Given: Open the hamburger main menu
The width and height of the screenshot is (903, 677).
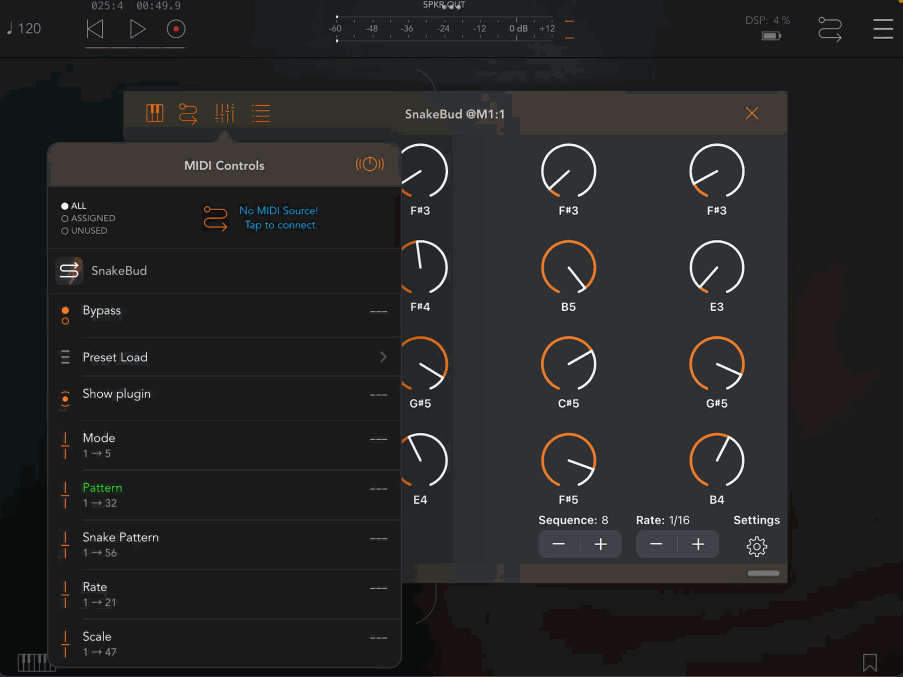Looking at the screenshot, I should [x=882, y=28].
